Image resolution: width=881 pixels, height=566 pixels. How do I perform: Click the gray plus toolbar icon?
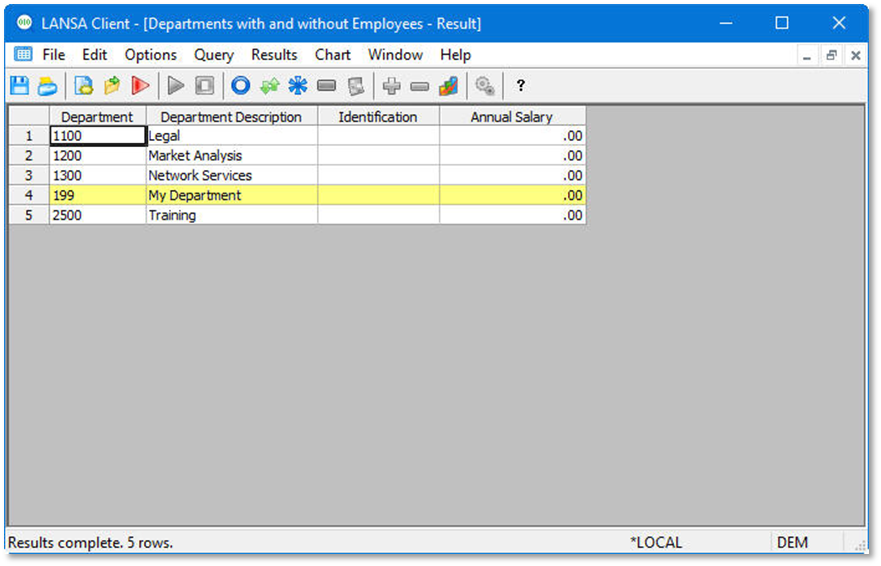[x=392, y=86]
